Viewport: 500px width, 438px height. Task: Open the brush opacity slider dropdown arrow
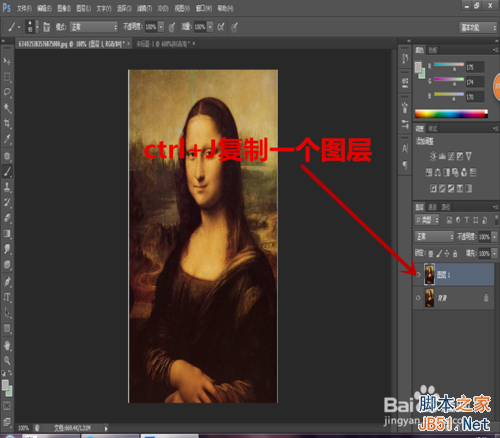tap(161, 27)
